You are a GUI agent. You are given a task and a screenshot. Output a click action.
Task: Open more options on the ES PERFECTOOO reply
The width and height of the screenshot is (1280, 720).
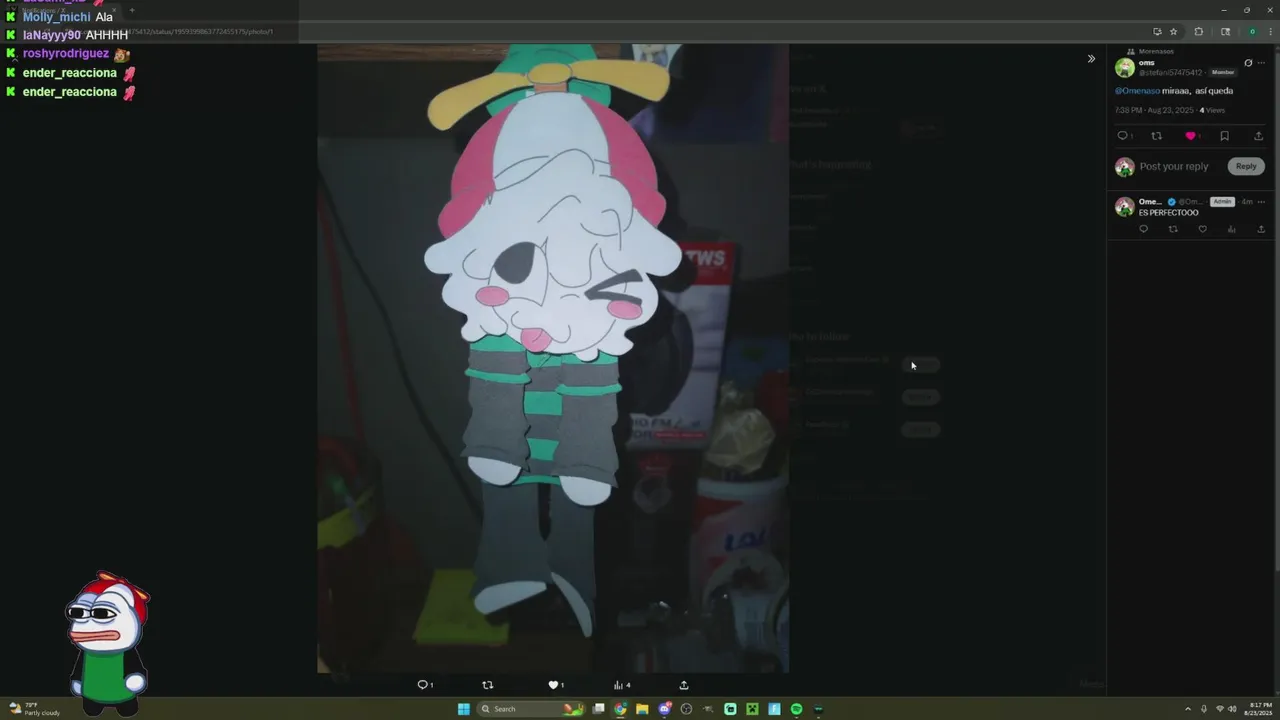coord(1261,202)
